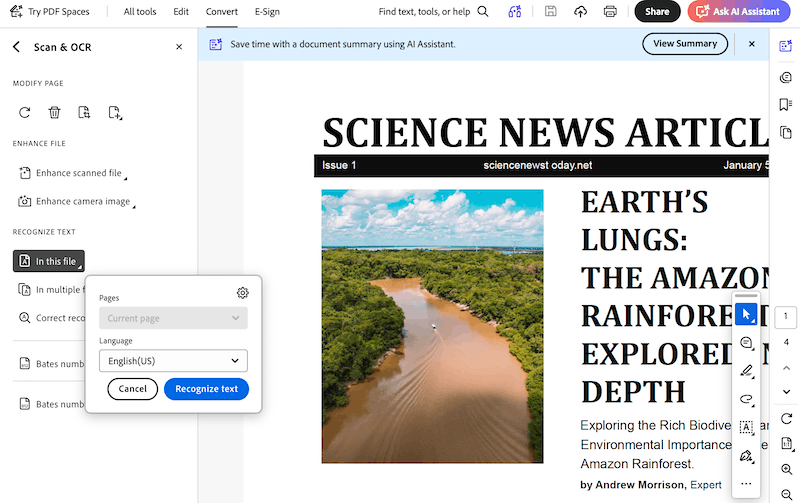Open the bookmarks panel in right sidebar

pos(786,105)
